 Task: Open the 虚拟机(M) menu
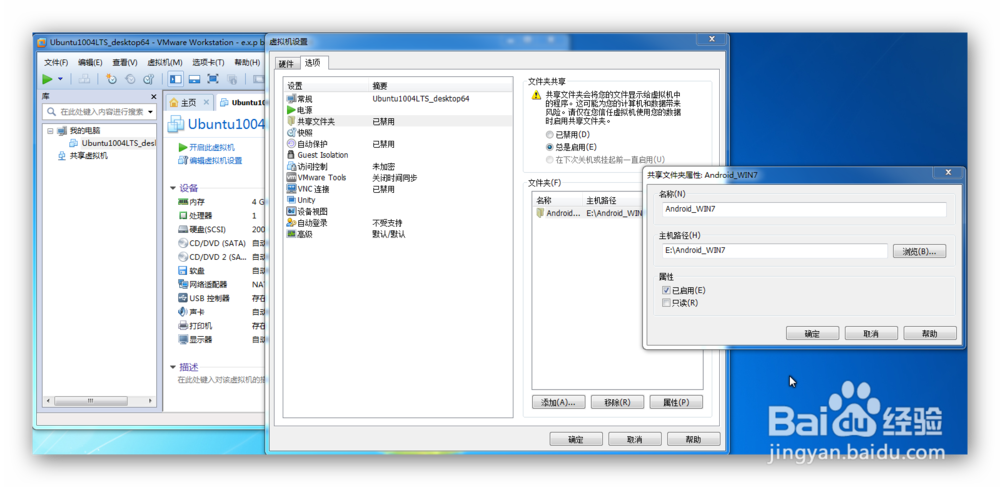click(x=165, y=62)
